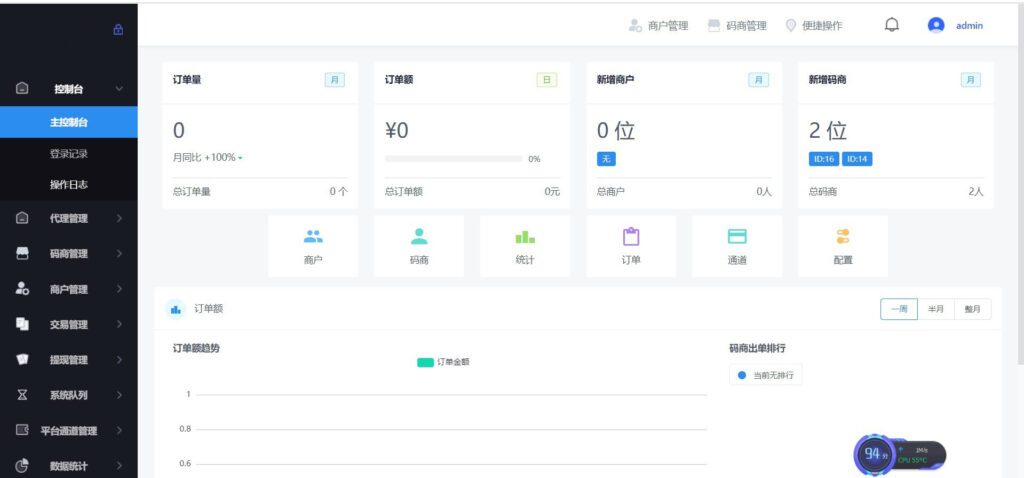Click the 商户 shortcut icon tile
This screenshot has width=1024, height=478.
coord(313,245)
